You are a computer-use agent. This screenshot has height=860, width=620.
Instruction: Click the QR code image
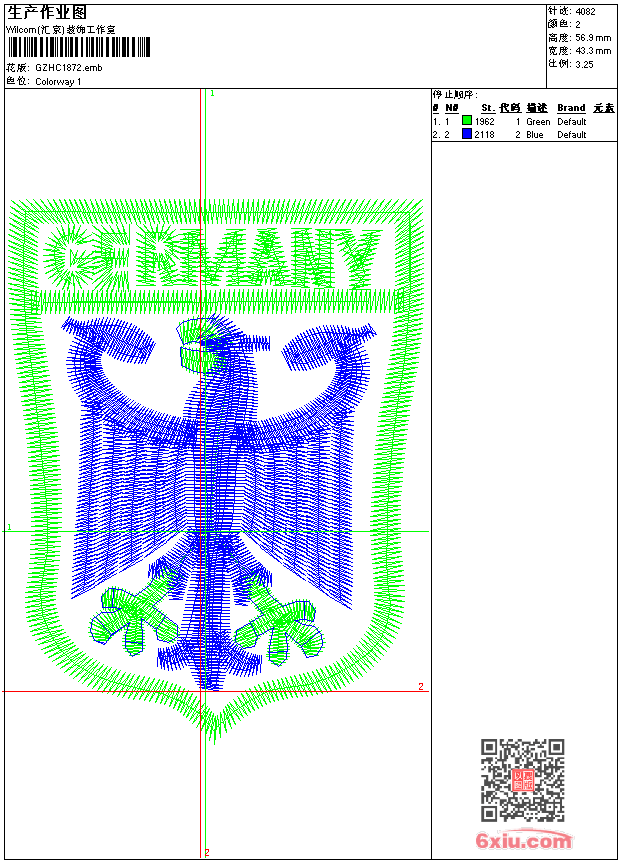point(522,779)
